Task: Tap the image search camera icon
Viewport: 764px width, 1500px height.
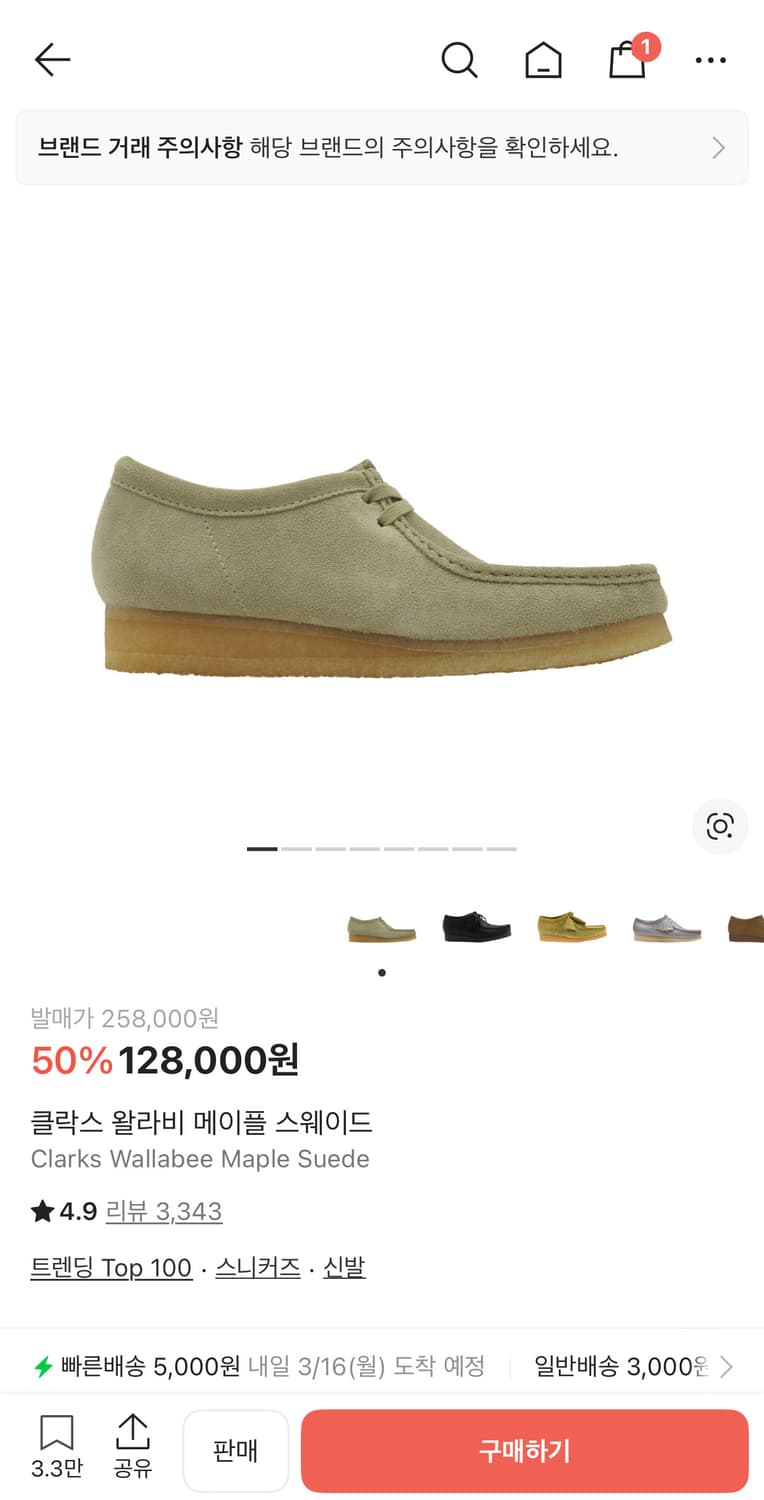Action: pyautogui.click(x=720, y=826)
